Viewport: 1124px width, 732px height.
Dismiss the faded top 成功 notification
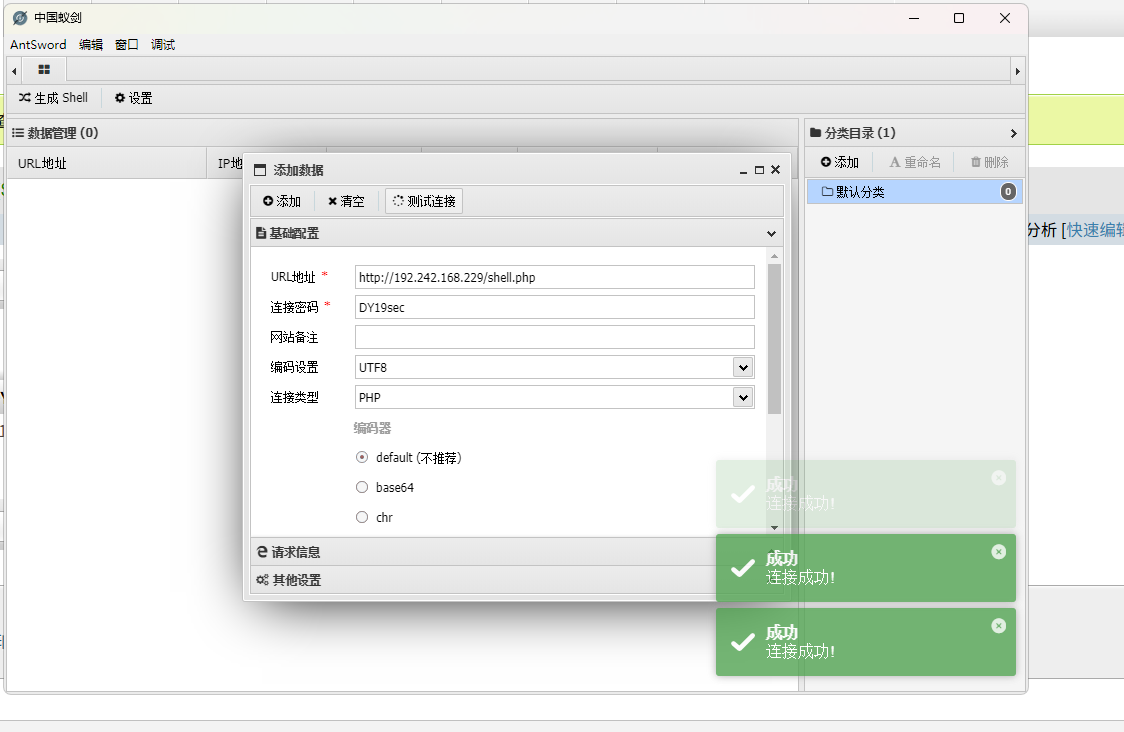pyautogui.click(x=999, y=477)
